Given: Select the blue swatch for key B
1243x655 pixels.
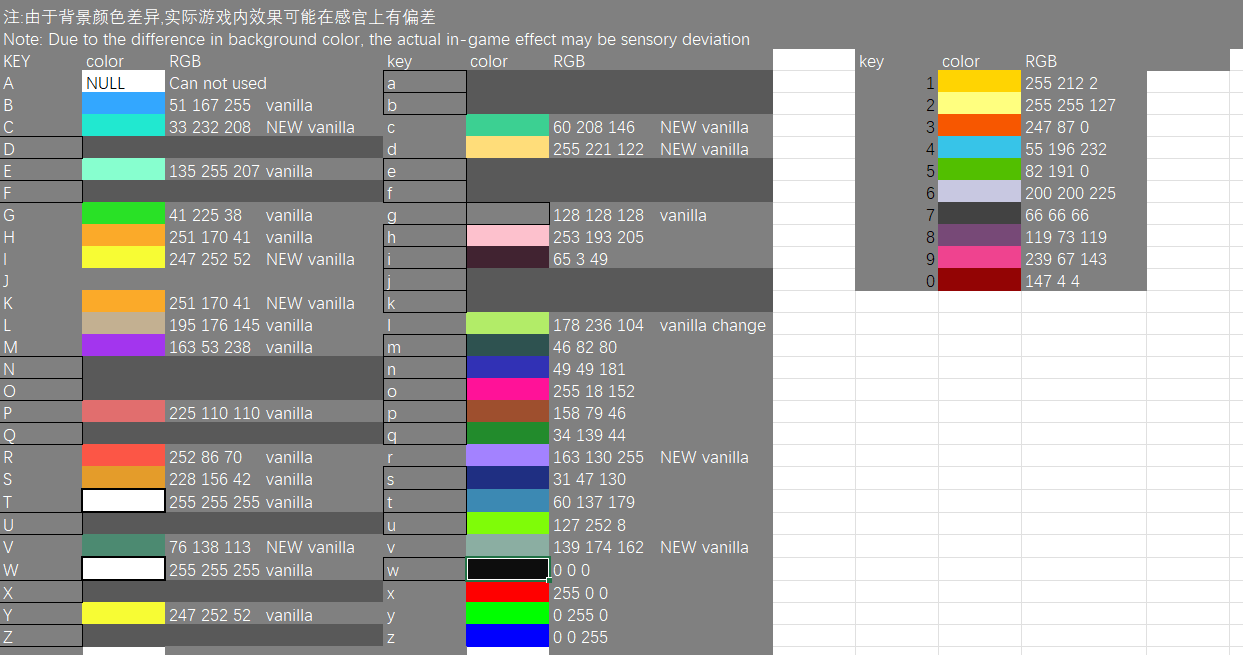Looking at the screenshot, I should 123,105.
